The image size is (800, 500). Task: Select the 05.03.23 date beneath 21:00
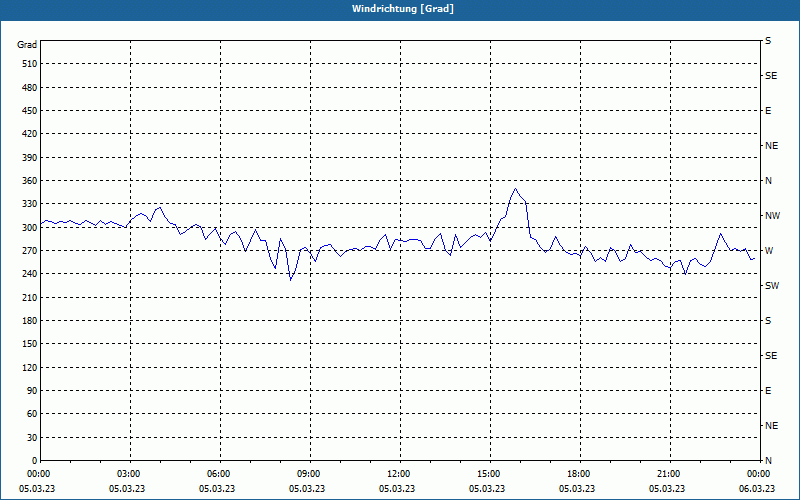(x=667, y=489)
